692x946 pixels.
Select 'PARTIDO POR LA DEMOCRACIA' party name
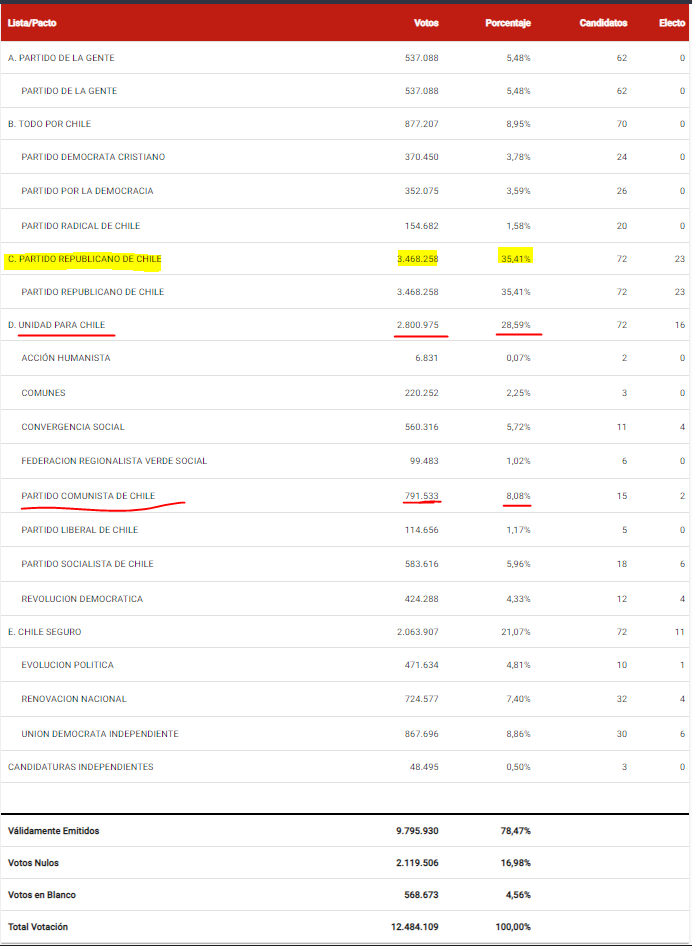(x=87, y=191)
